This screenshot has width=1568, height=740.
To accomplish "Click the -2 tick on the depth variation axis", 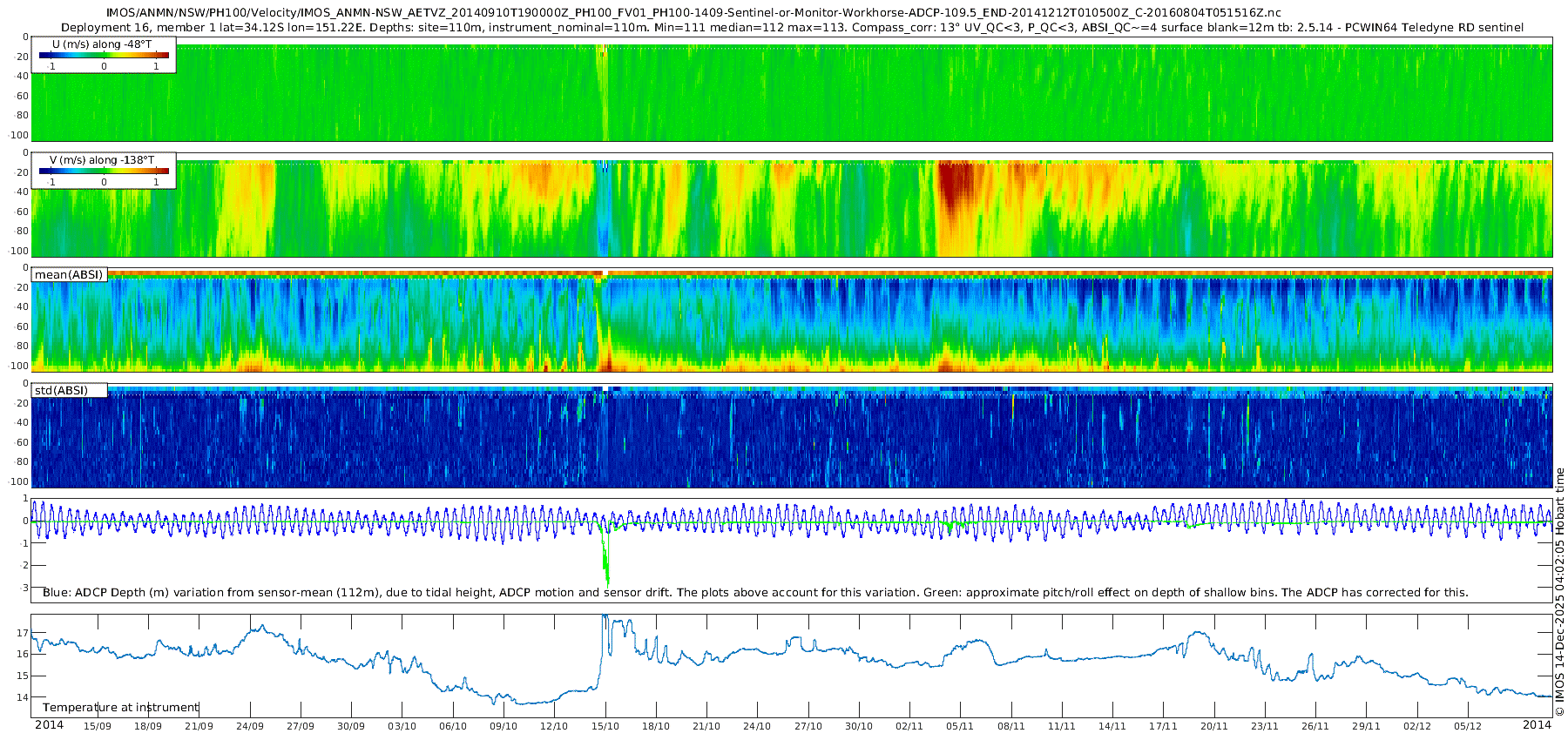I will point(24,566).
